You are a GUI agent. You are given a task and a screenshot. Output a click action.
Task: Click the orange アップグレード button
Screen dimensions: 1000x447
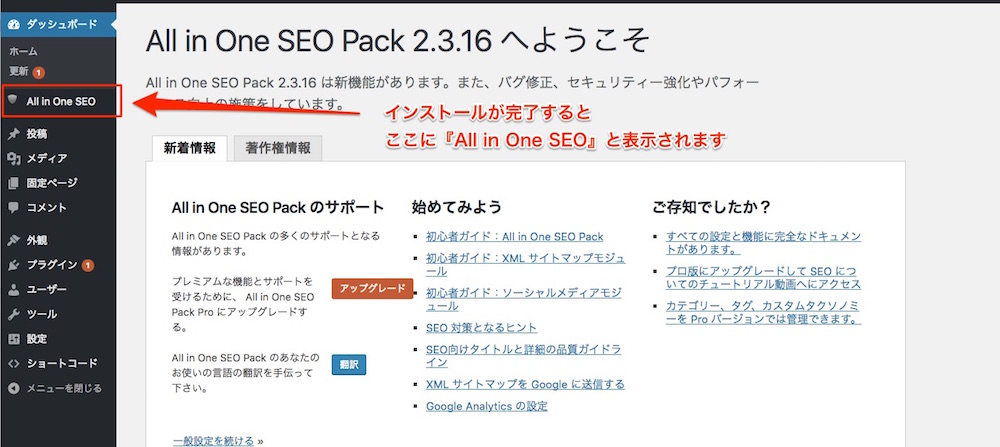(372, 288)
